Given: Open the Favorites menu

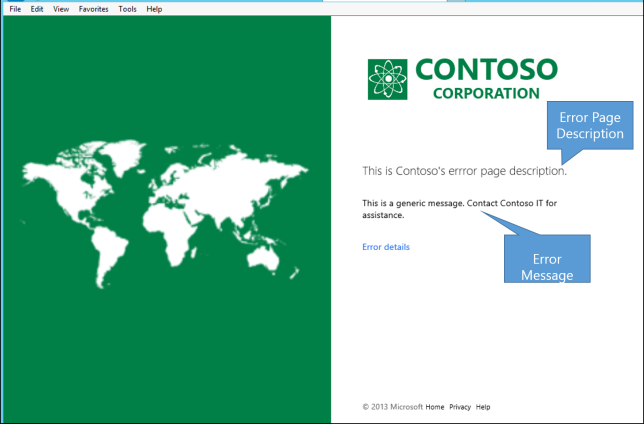Looking at the screenshot, I should point(94,9).
